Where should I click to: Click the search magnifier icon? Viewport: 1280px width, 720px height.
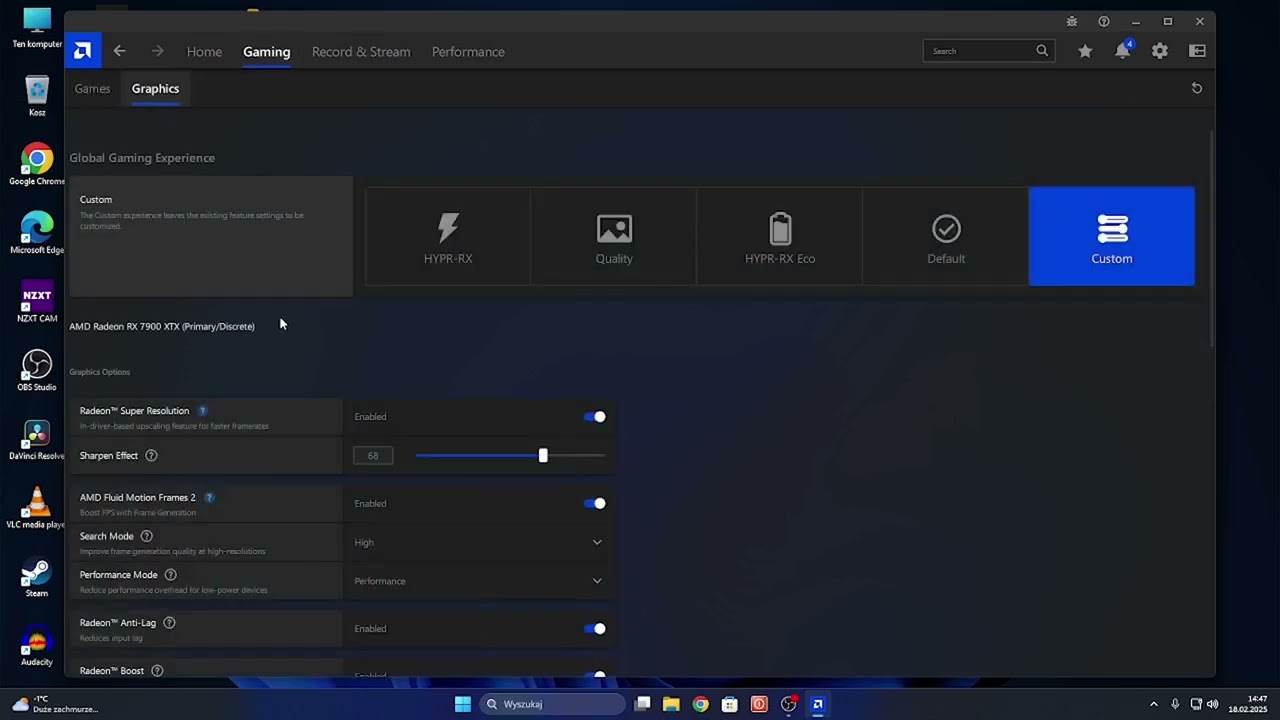coord(1042,51)
